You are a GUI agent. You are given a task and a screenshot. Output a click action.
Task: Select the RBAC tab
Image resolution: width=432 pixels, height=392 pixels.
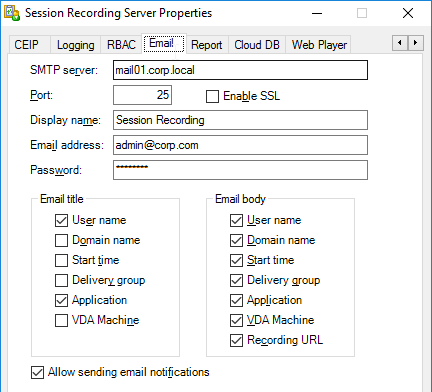pyautogui.click(x=121, y=45)
